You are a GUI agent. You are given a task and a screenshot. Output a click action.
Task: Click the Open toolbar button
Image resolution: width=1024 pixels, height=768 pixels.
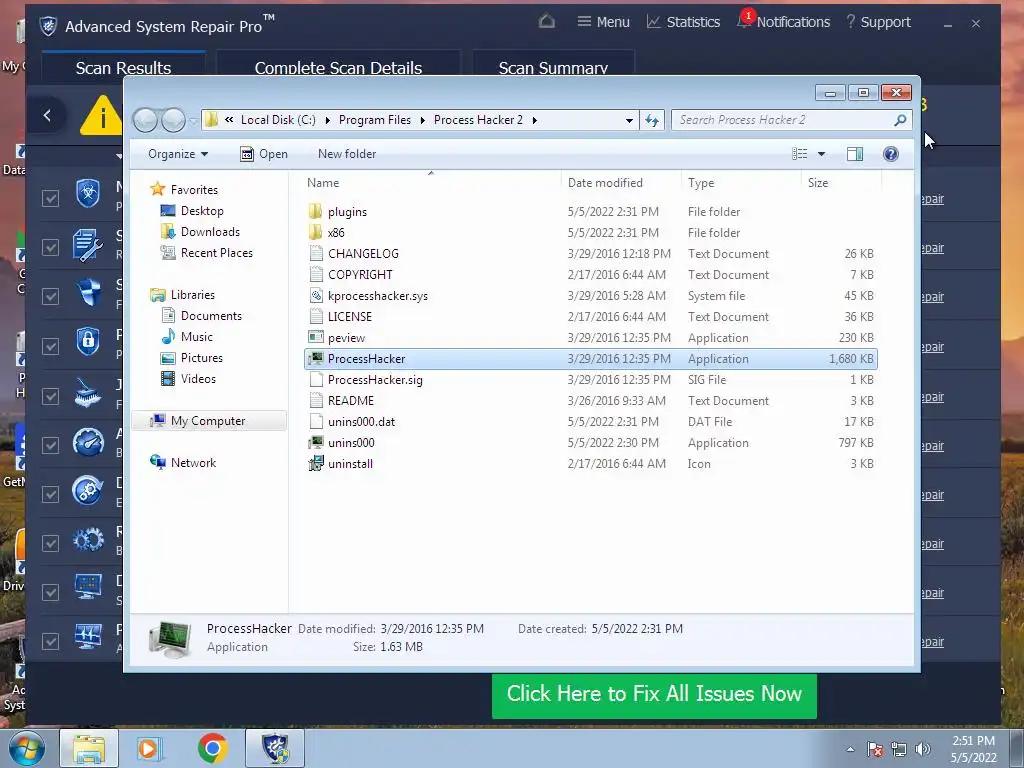pos(264,153)
